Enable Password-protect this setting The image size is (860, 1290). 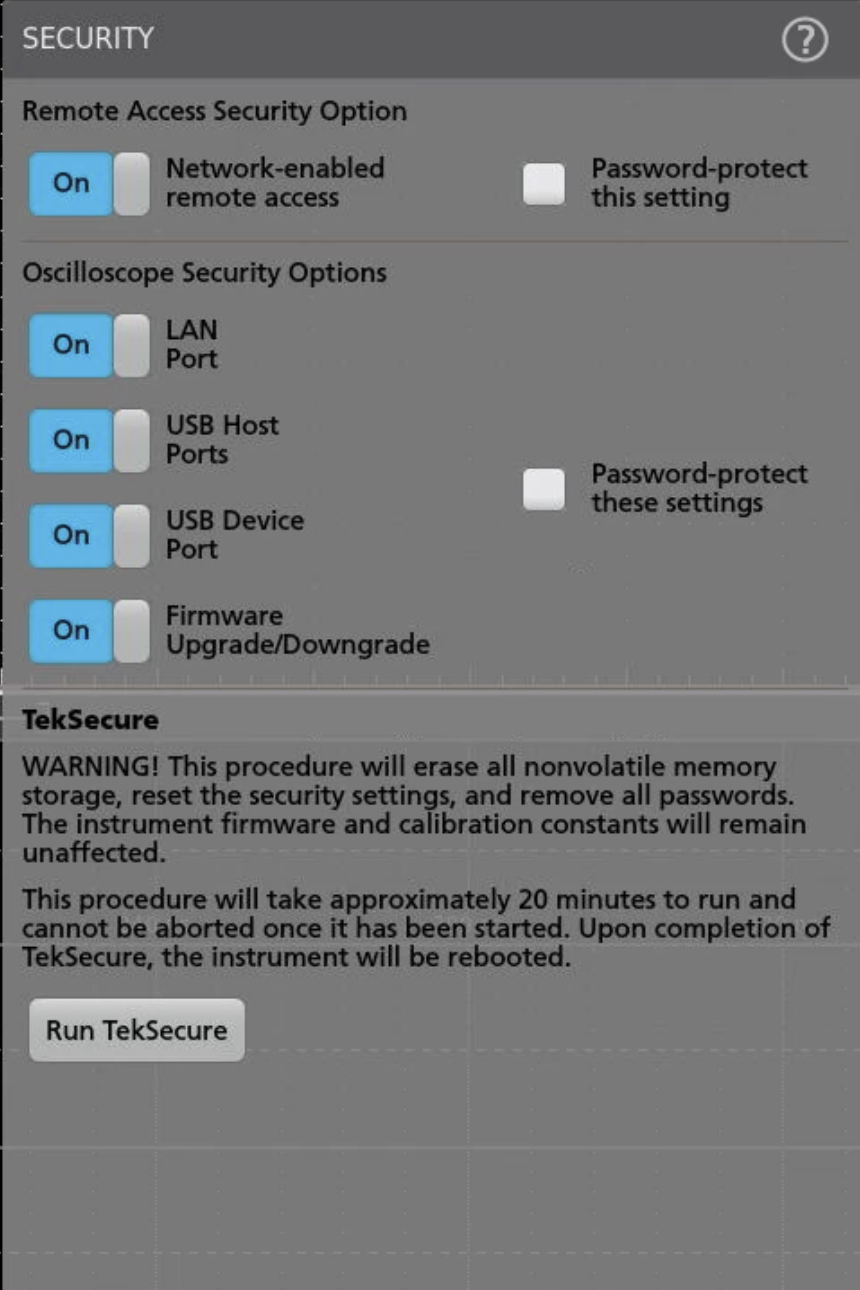(543, 182)
